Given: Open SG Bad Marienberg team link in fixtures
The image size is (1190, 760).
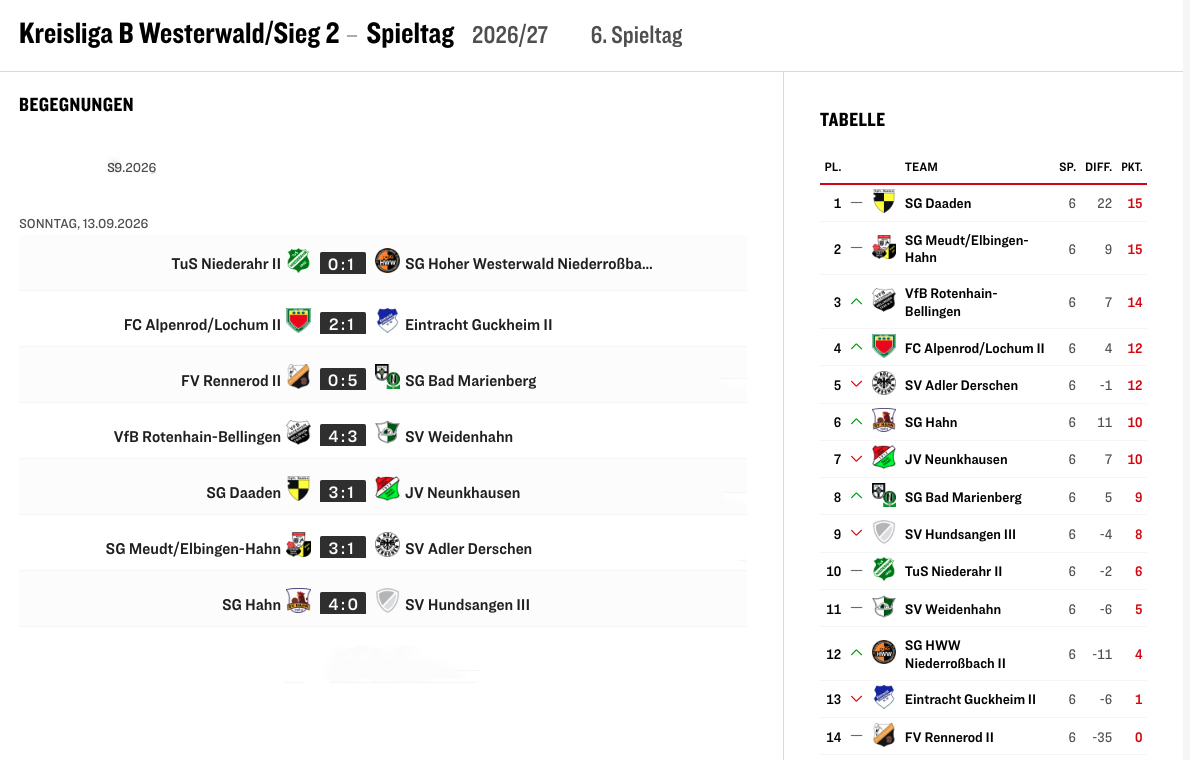Looking at the screenshot, I should pos(471,380).
